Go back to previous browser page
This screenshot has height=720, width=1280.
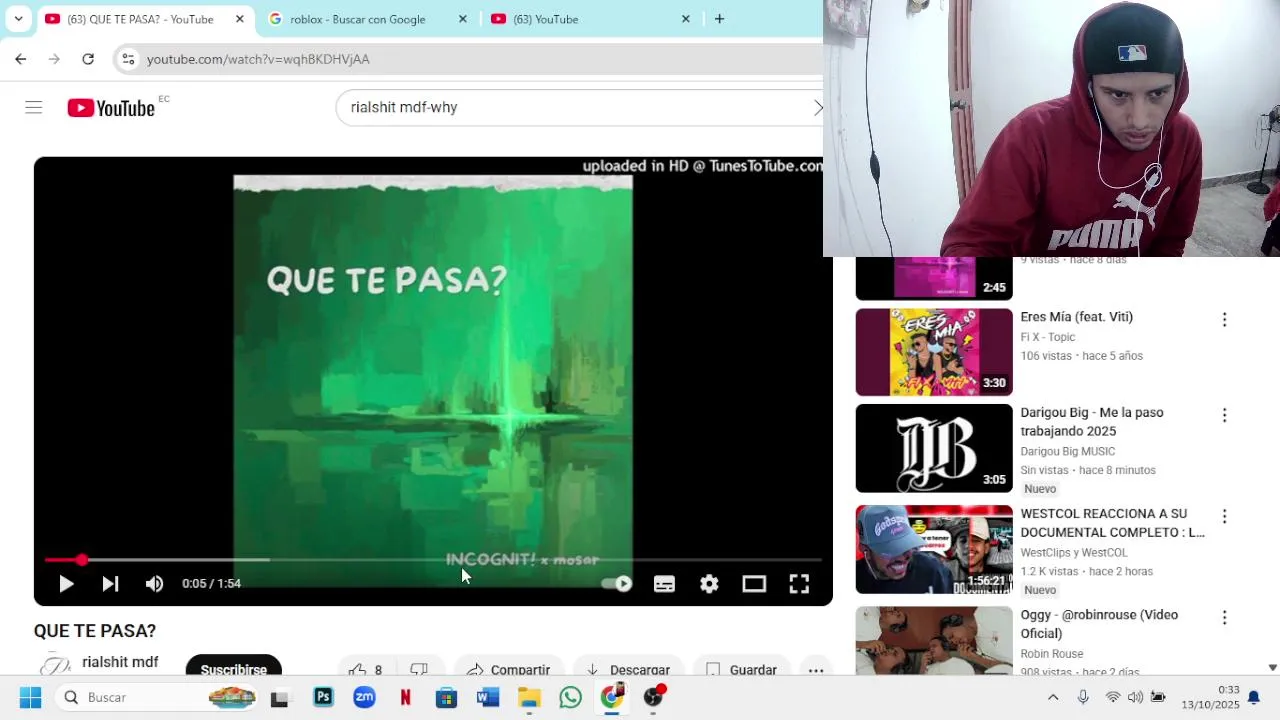click(21, 59)
